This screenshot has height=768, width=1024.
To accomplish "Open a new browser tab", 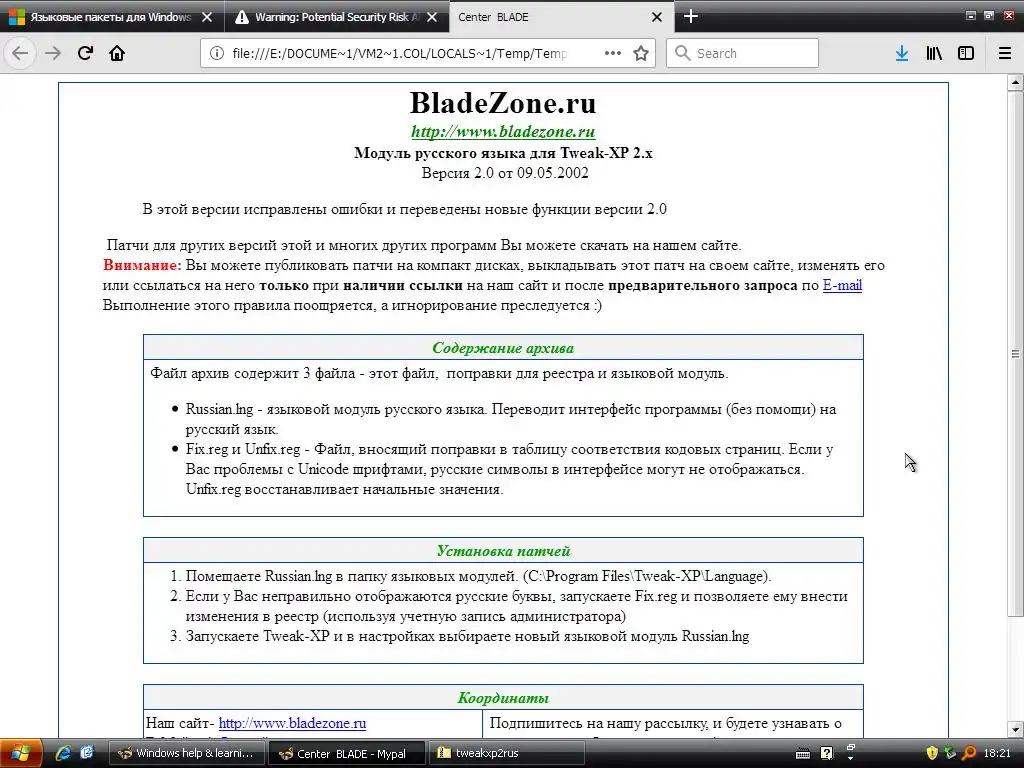I will tap(691, 16).
